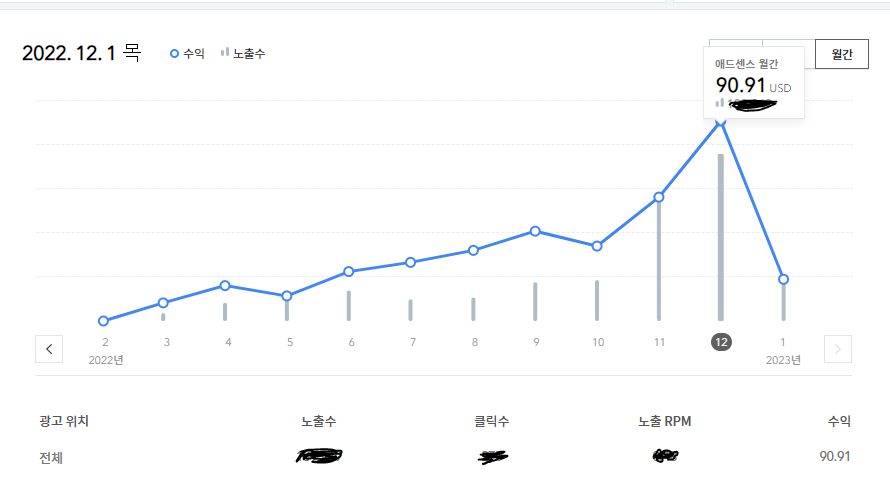Select month 11 on the axis

click(x=659, y=342)
